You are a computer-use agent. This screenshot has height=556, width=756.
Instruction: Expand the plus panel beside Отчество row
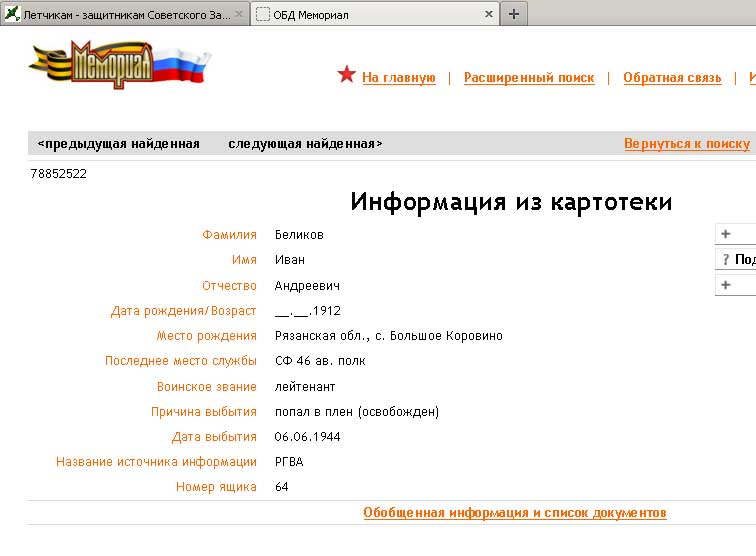(x=725, y=286)
